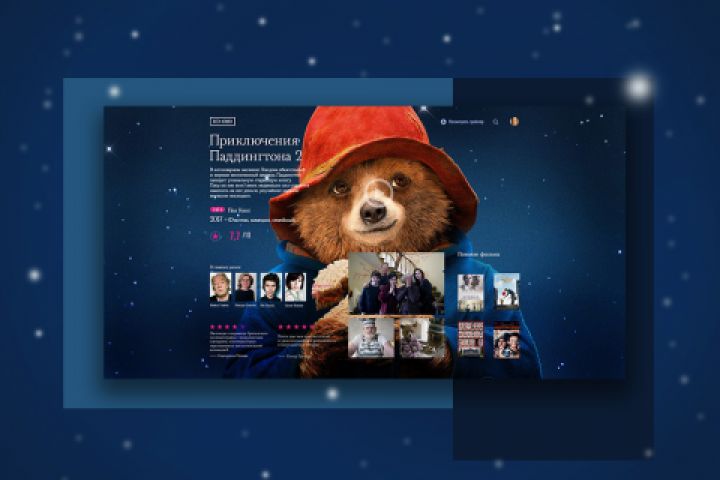Image resolution: width=720 pixels, height=480 pixels.
Task: Open cast photo of dark-haired young man
Action: pos(270,287)
